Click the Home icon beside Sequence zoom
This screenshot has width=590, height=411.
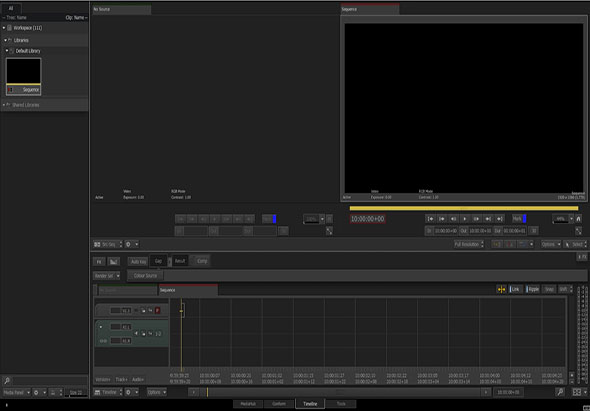tap(579, 219)
